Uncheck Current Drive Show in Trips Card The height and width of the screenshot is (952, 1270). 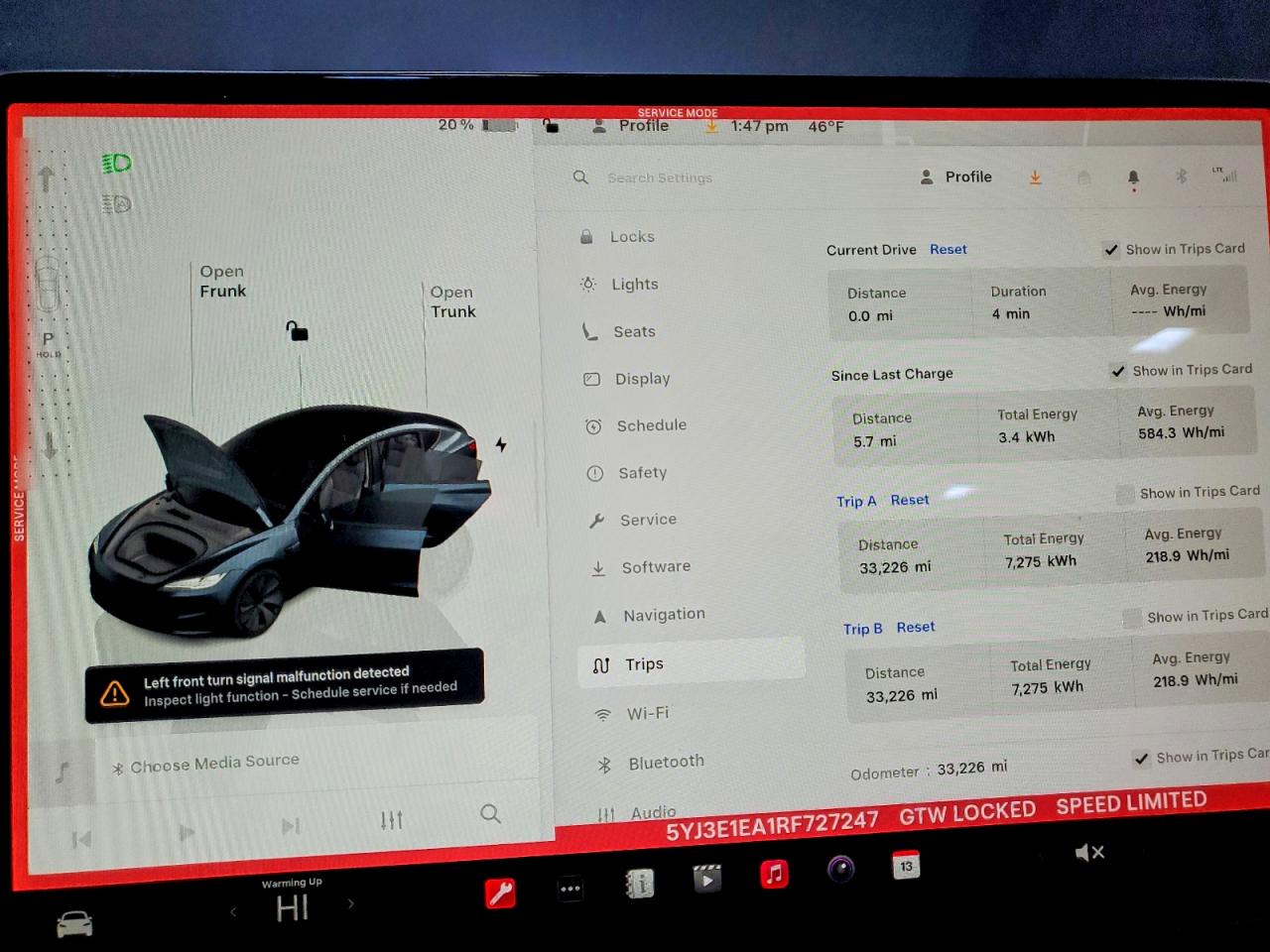pos(1111,250)
